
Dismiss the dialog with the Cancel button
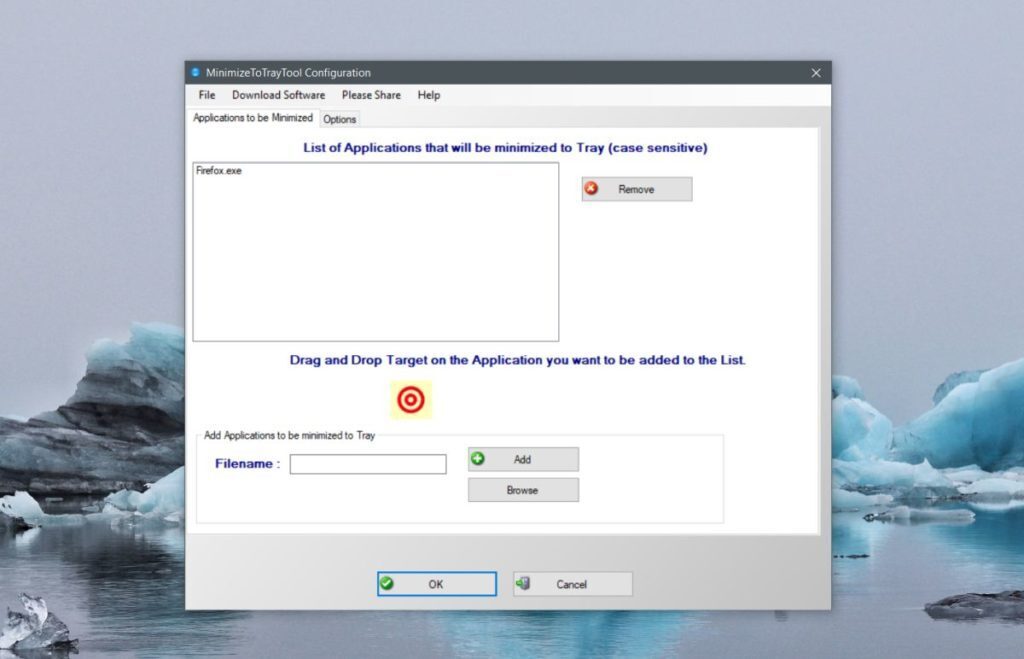[x=572, y=583]
